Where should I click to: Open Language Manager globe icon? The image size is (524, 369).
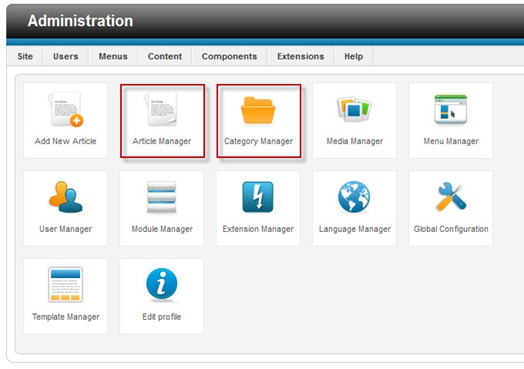pyautogui.click(x=354, y=197)
